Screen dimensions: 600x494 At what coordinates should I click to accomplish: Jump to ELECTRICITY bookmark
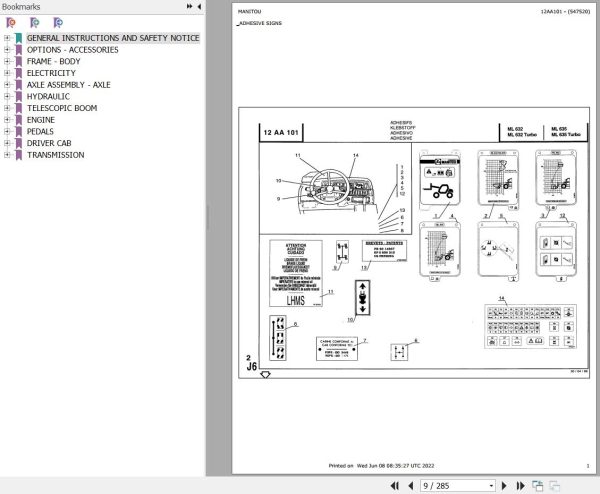pyautogui.click(x=51, y=73)
